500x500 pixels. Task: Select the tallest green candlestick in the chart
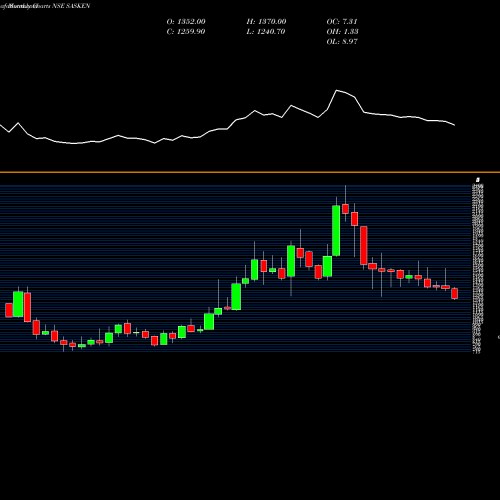pos(336,231)
